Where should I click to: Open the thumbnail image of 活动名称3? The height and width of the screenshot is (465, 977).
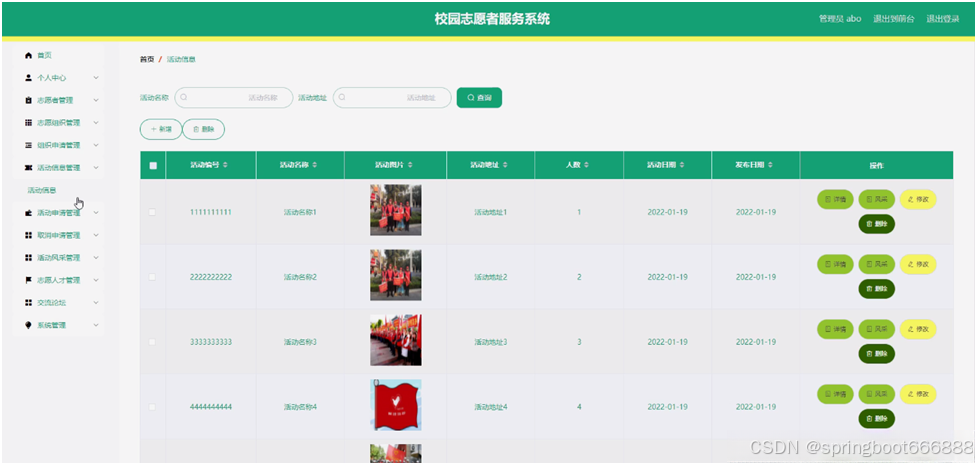396,340
